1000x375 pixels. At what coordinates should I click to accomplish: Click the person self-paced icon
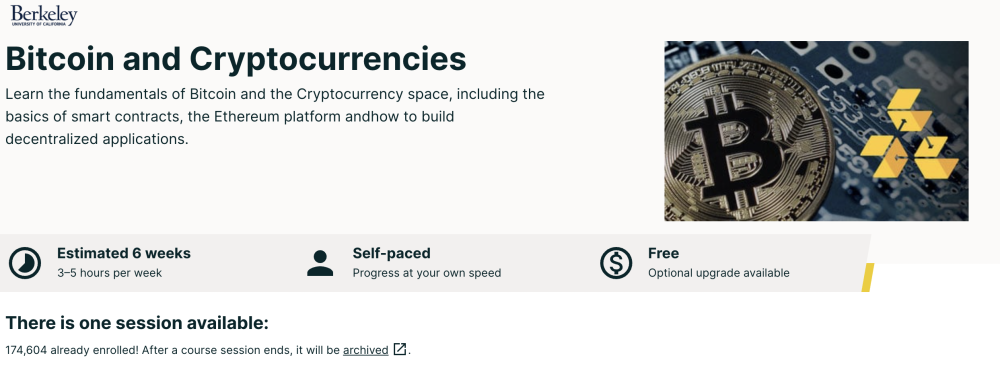pyautogui.click(x=320, y=263)
